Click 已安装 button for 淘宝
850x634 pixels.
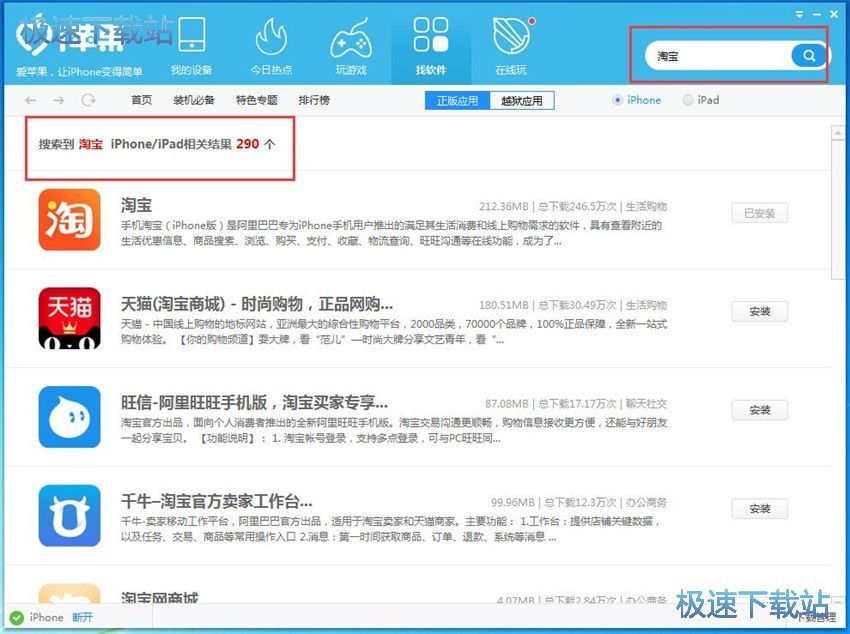click(x=759, y=213)
